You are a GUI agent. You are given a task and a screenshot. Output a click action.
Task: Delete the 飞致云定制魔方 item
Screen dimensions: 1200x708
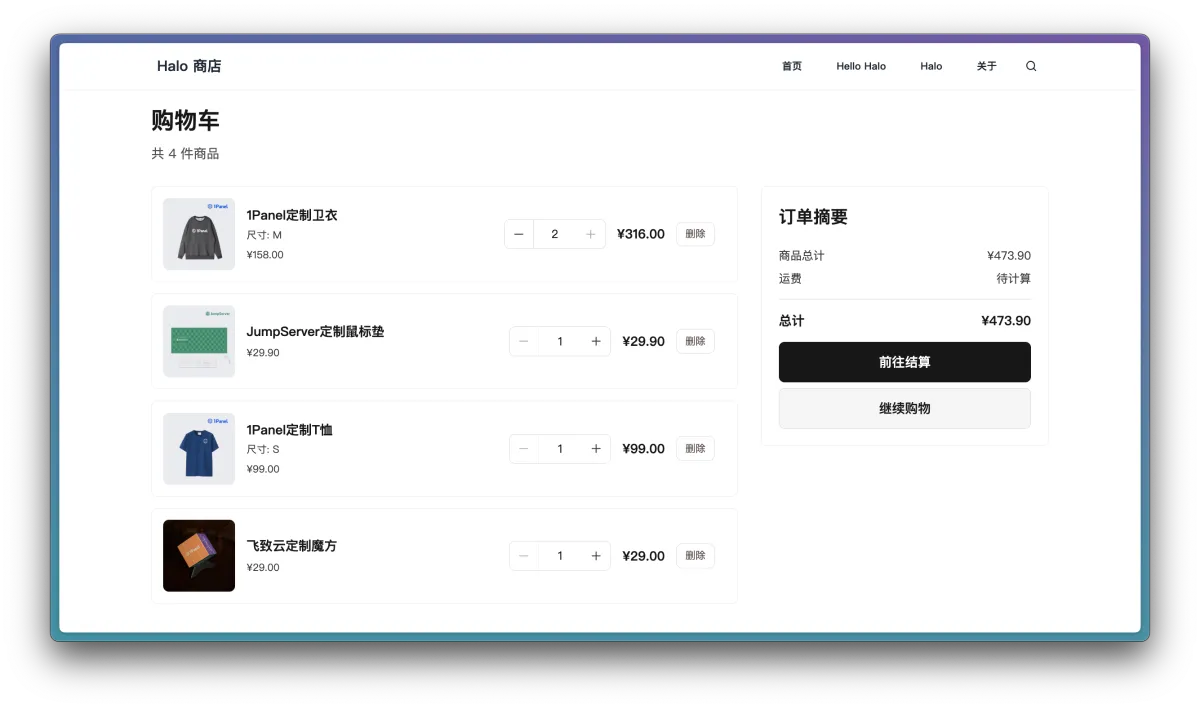695,555
